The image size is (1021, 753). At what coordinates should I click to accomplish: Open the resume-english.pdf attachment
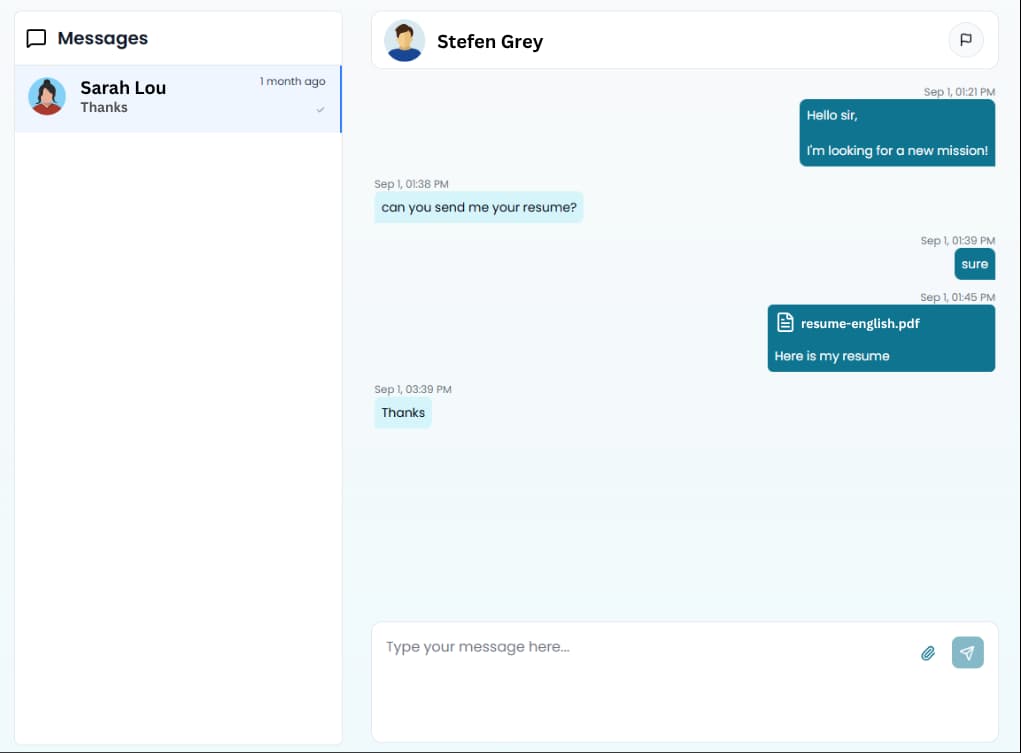[x=860, y=323]
